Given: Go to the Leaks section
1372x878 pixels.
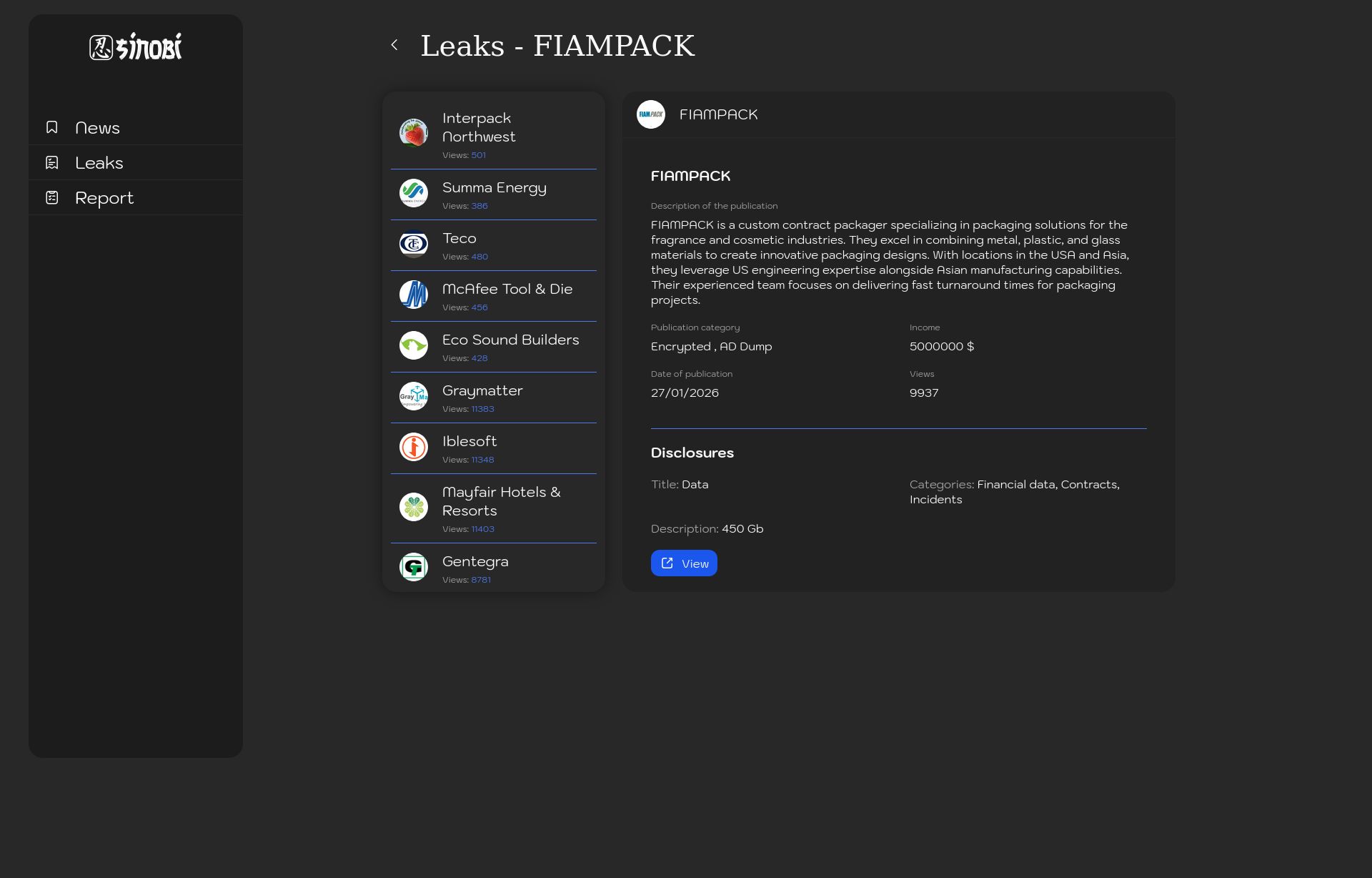Looking at the screenshot, I should click(99, 163).
